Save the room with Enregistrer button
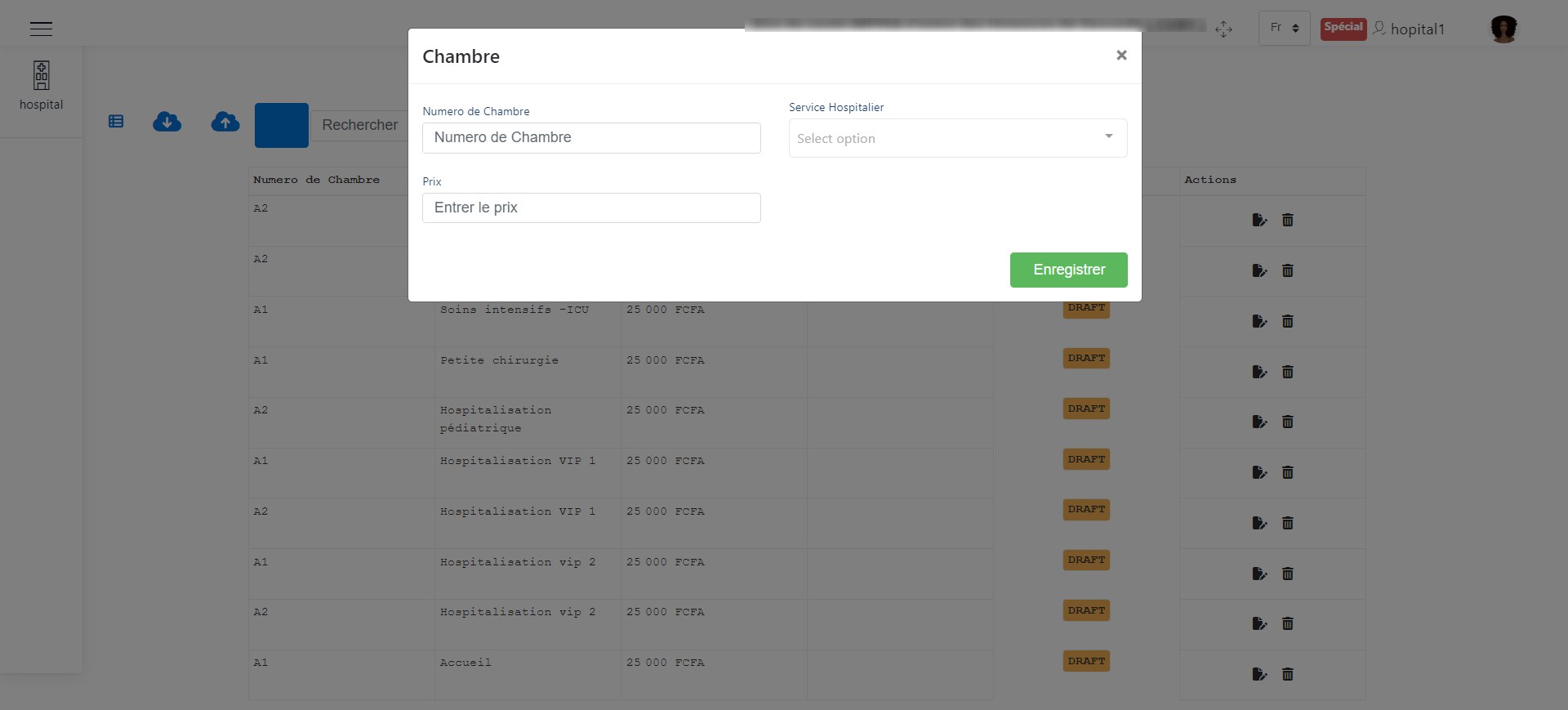The width and height of the screenshot is (1568, 710). click(x=1068, y=270)
